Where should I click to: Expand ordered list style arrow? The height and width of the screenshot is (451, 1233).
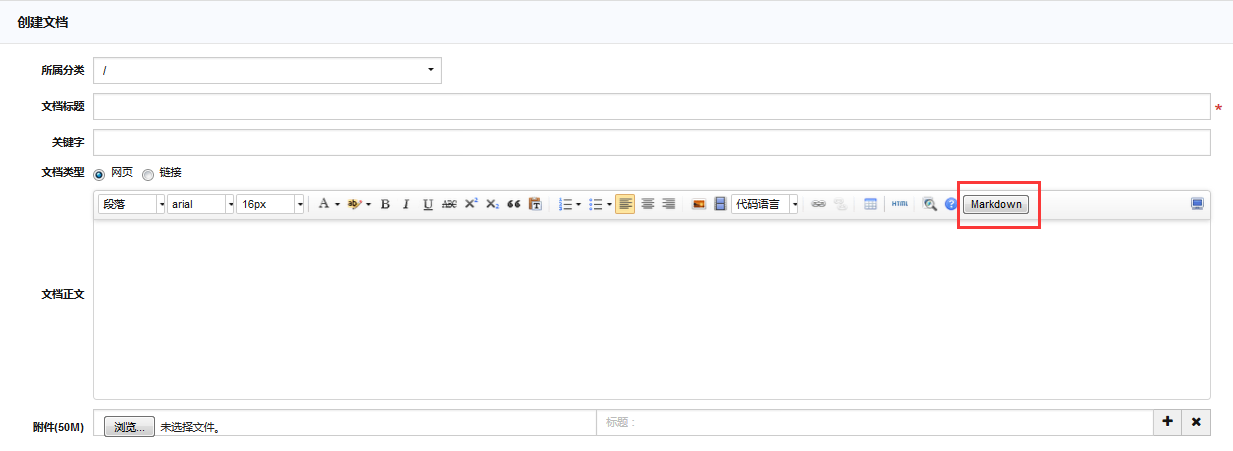[578, 204]
